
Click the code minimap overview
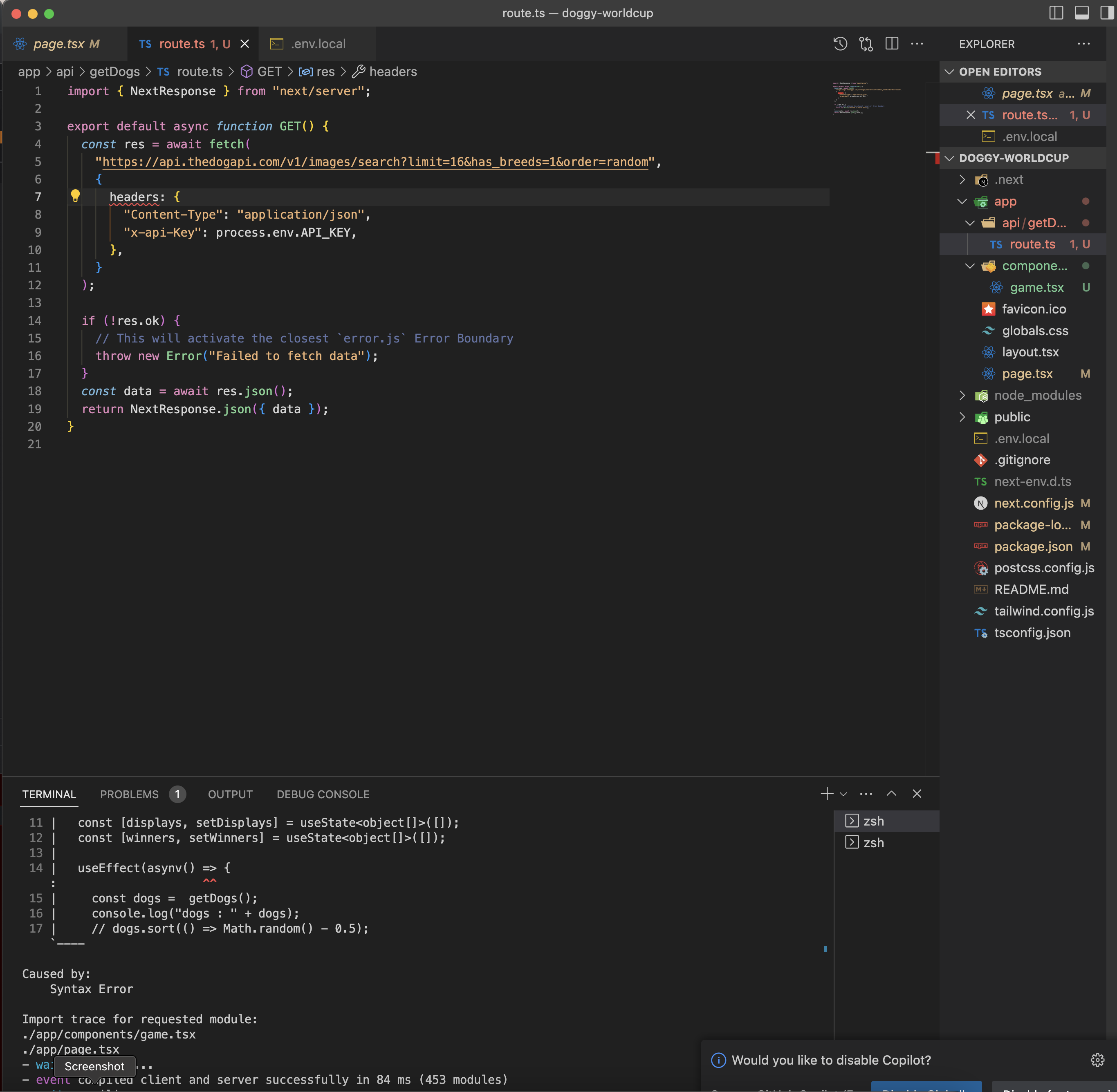point(866,98)
